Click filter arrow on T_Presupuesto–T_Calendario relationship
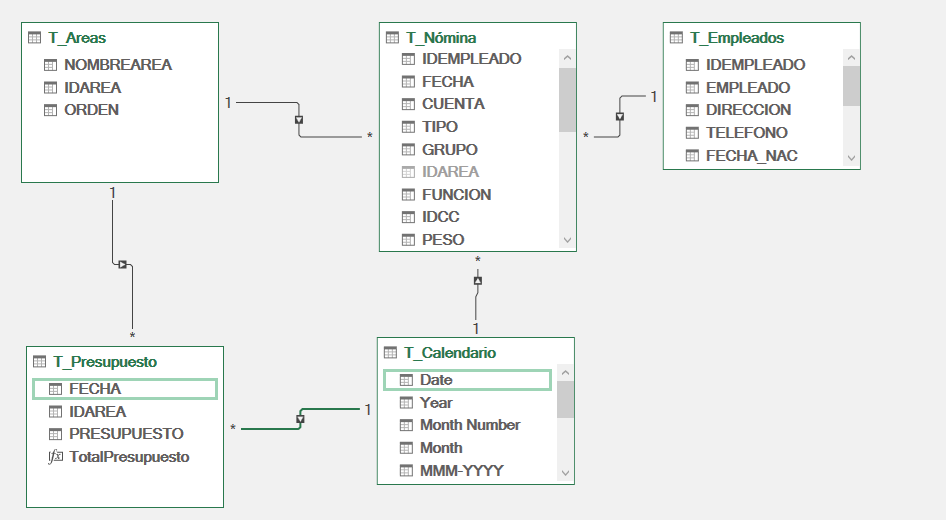 point(300,419)
